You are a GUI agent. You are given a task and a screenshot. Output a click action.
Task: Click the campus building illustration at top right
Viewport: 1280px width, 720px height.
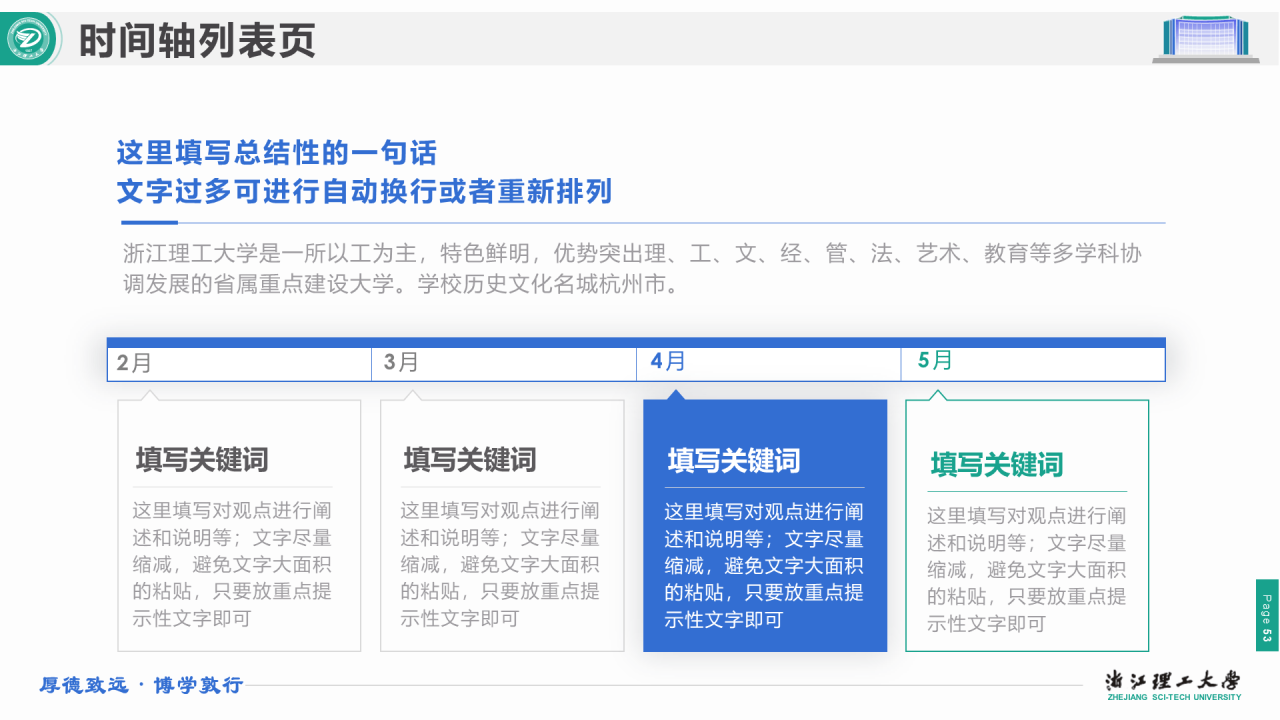pos(1206,39)
